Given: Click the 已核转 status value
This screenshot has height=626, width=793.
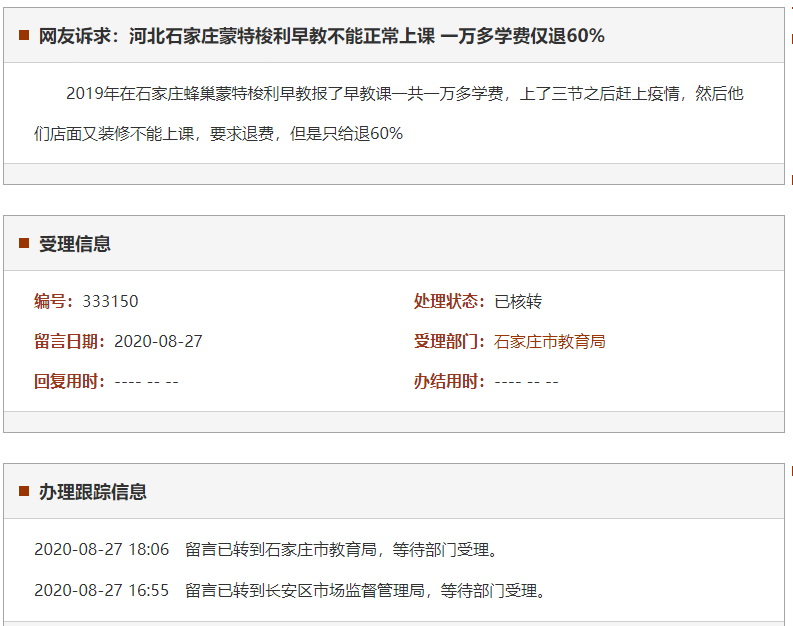Looking at the screenshot, I should point(518,301).
